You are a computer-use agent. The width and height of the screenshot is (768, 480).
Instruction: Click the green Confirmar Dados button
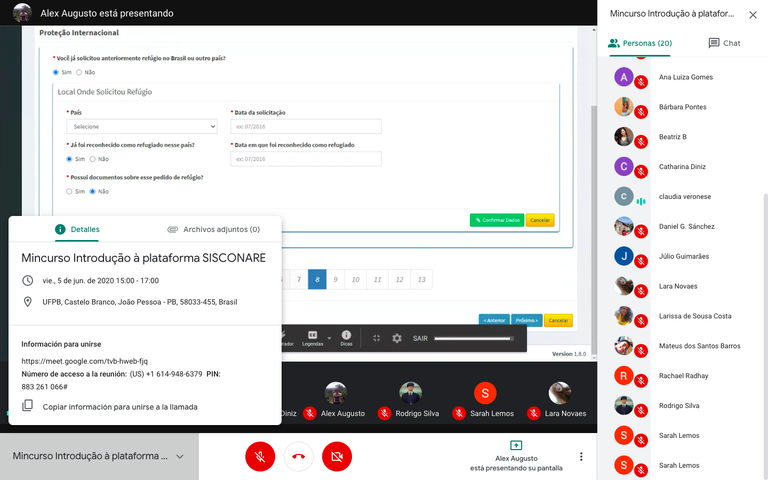497,220
